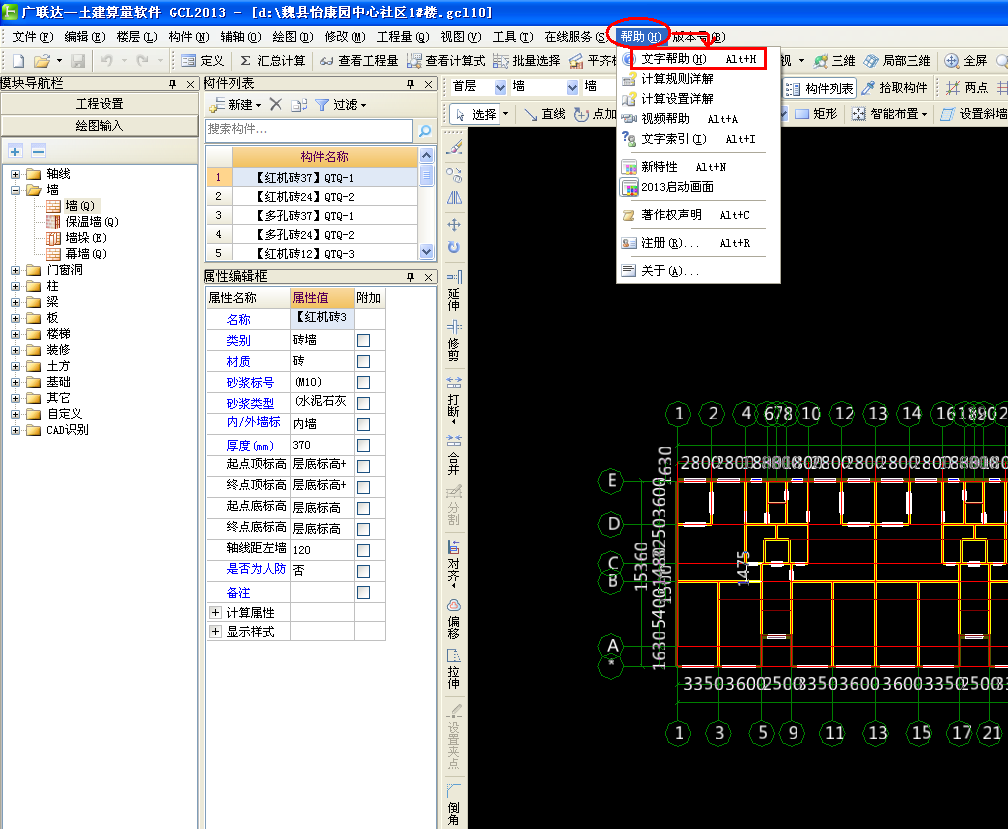Choose 计算规则详解 from Help menu

[x=678, y=79]
